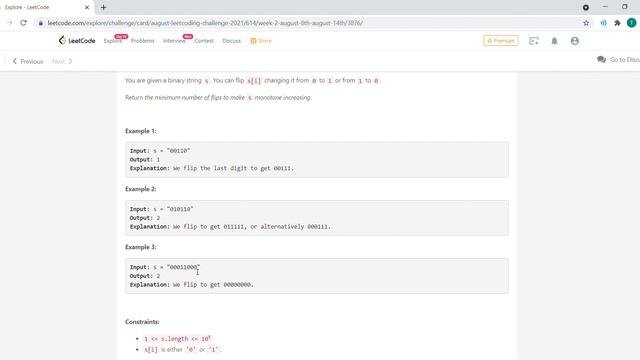
Task: Open the Contest page
Action: [x=204, y=41]
